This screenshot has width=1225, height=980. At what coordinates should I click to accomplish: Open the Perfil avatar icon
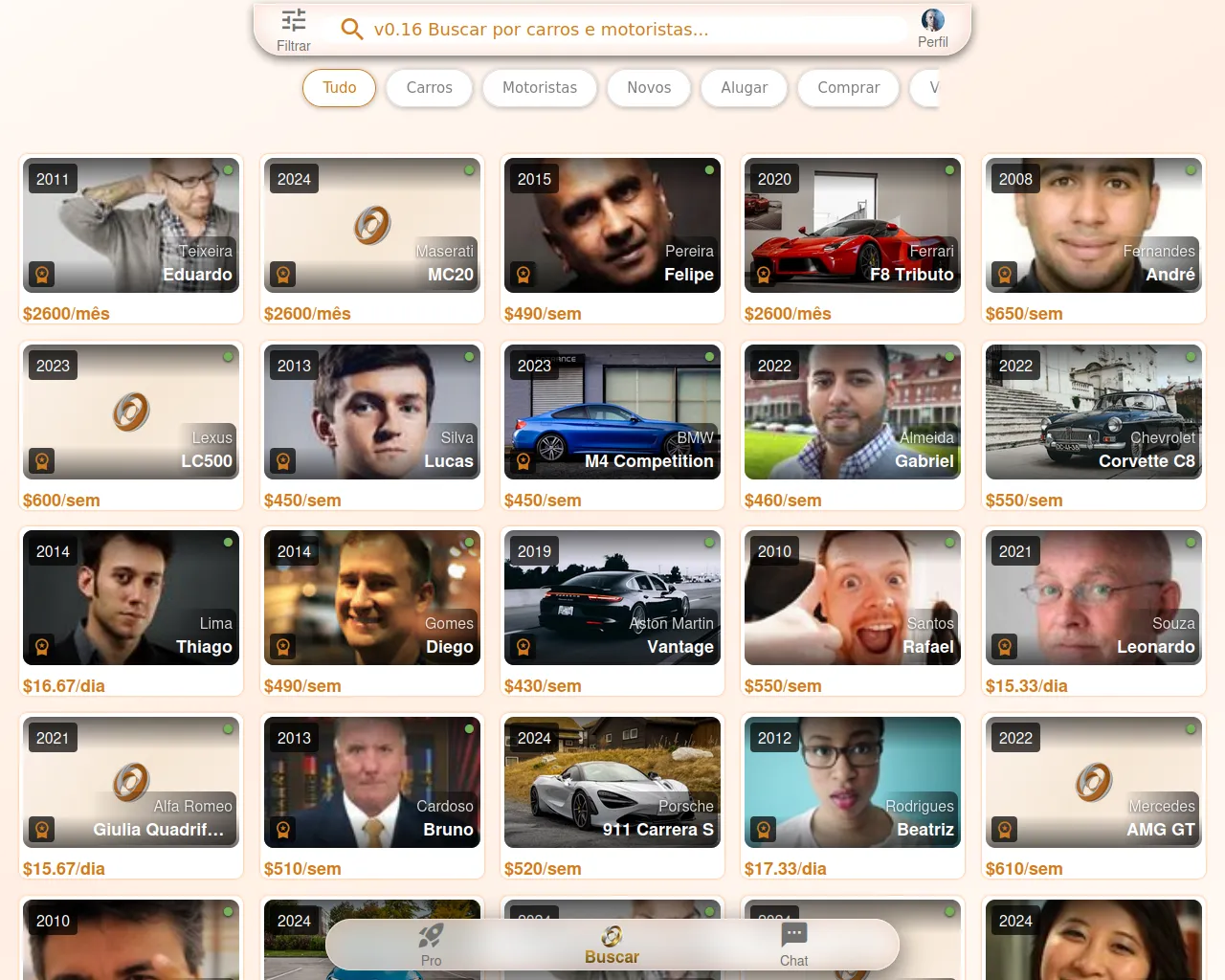point(932,20)
